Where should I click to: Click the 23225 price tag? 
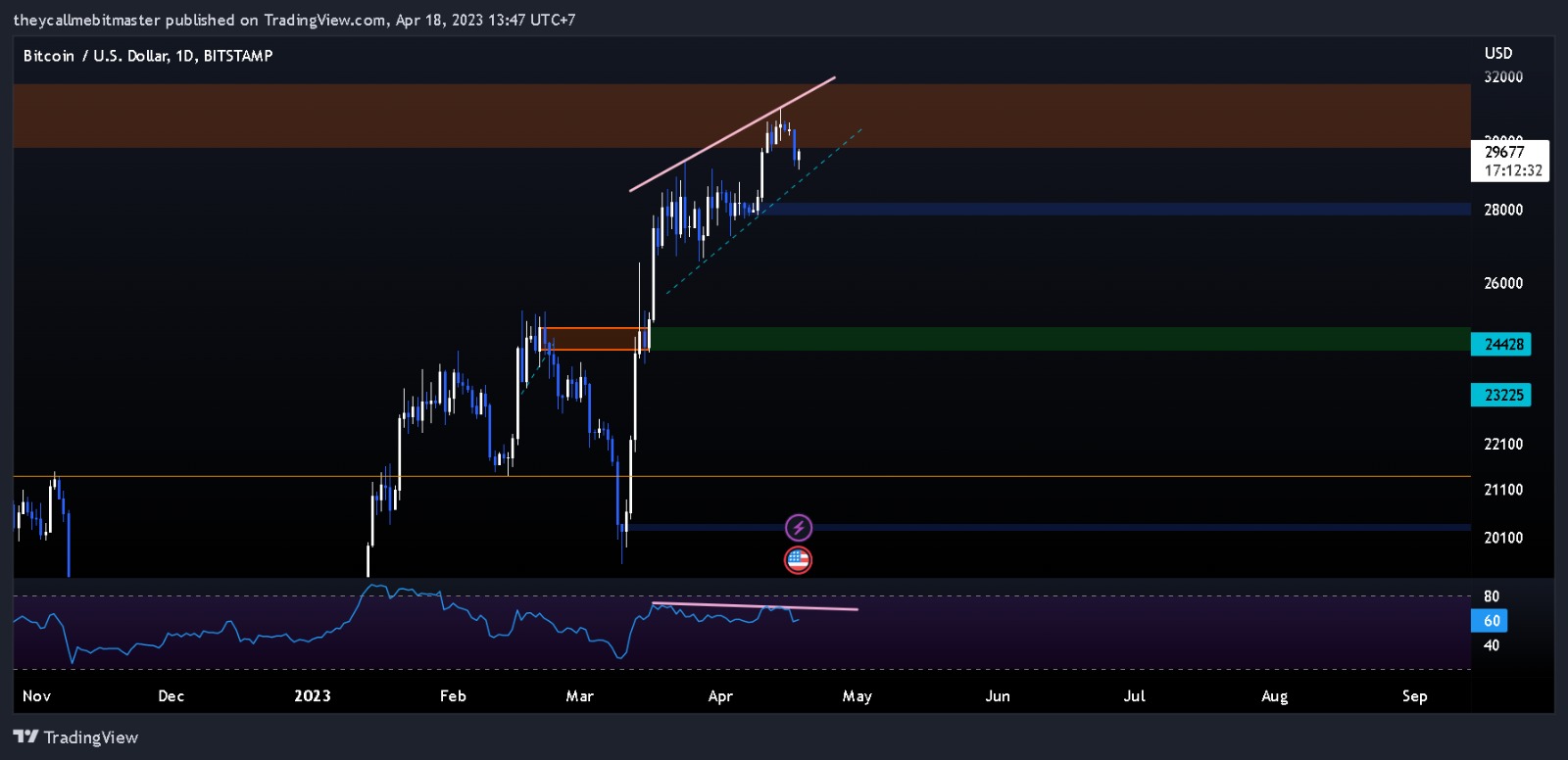1501,395
